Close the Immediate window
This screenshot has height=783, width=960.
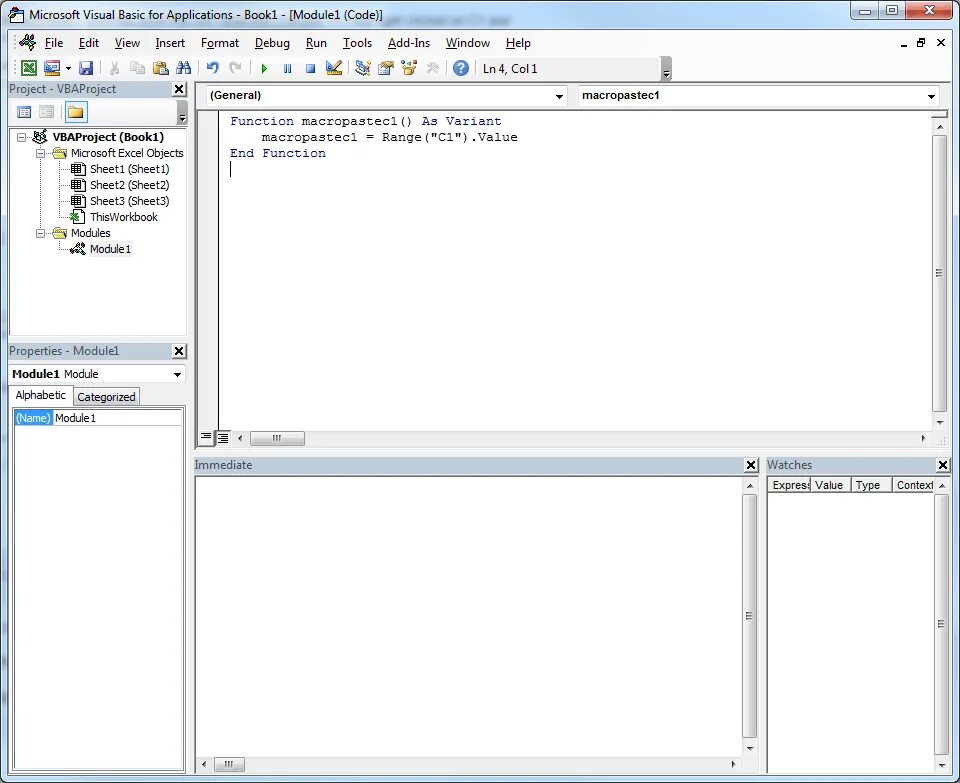tap(751, 465)
